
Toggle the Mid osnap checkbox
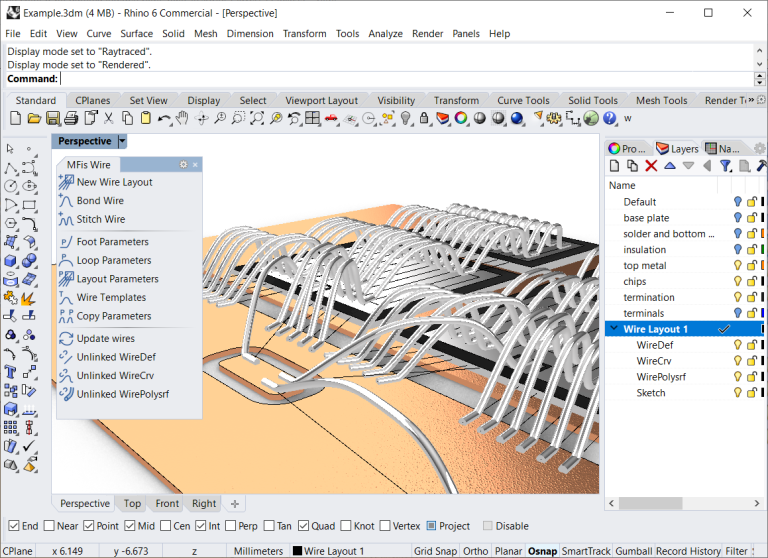click(130, 526)
